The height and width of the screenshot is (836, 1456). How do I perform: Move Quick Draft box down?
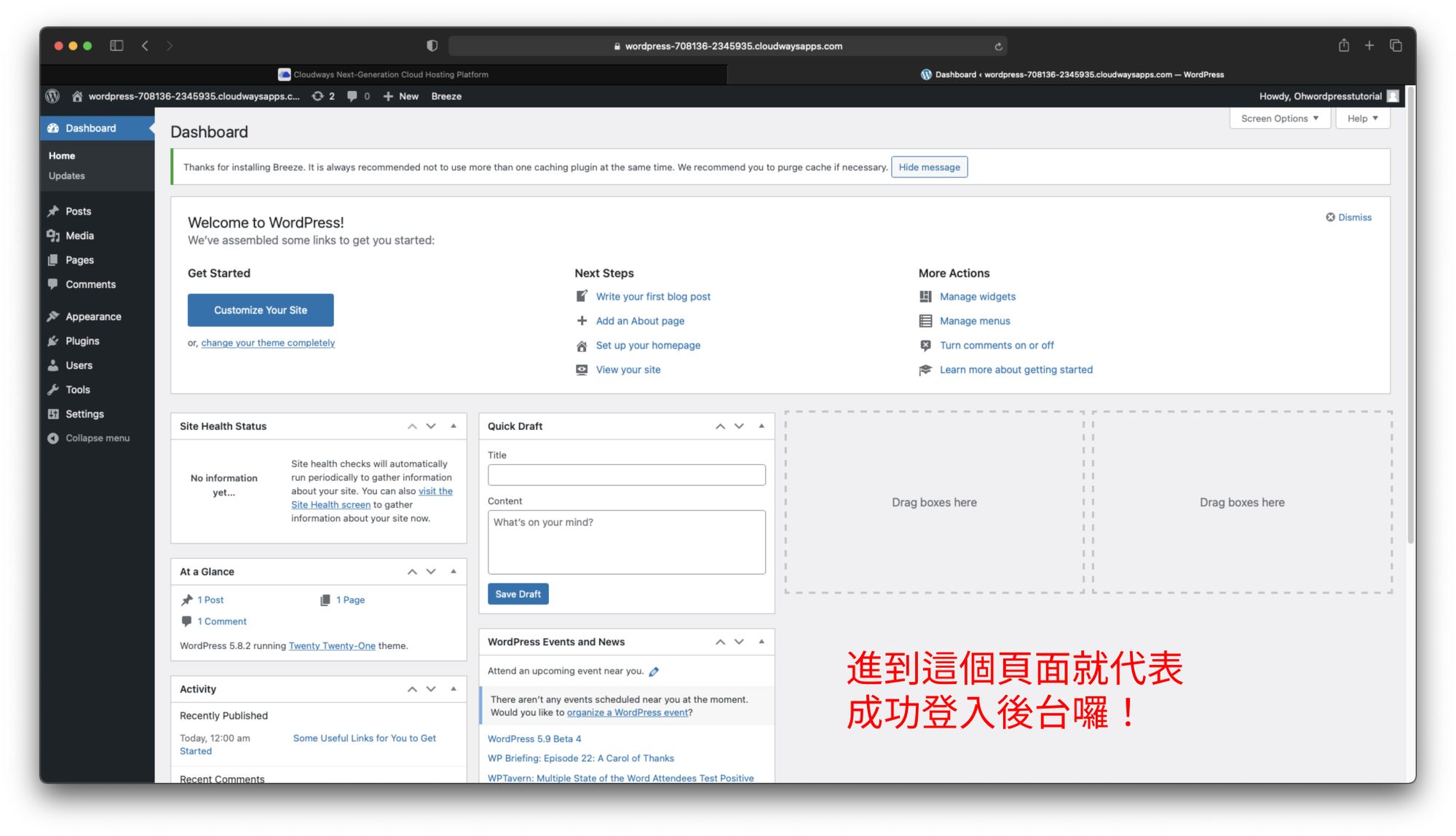pos(739,426)
